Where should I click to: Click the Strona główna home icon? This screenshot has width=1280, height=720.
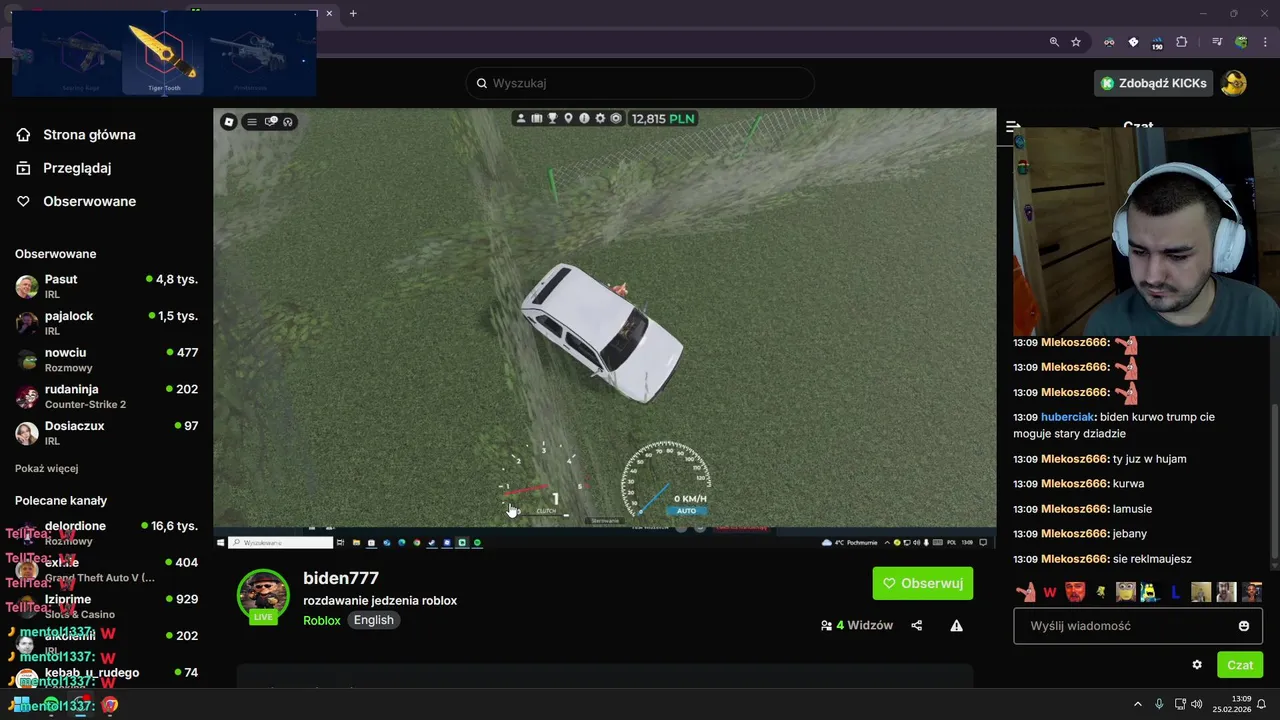[23, 135]
